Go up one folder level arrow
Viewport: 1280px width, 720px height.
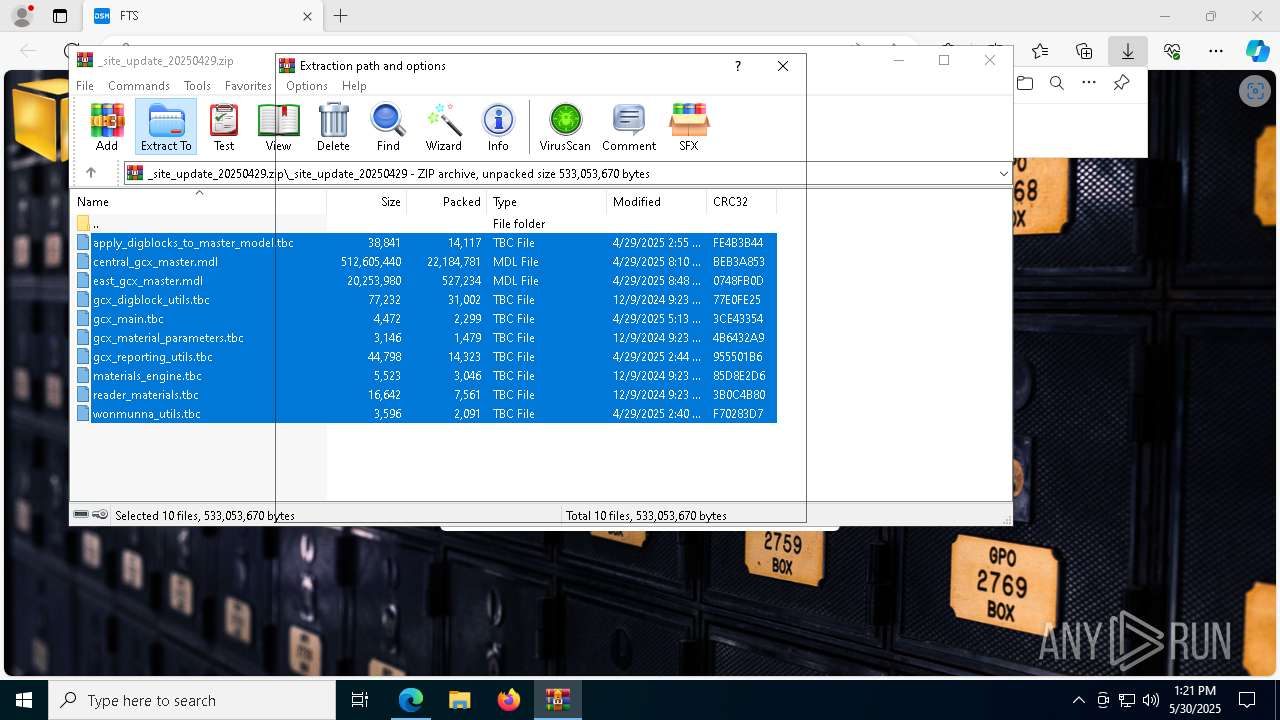(91, 173)
